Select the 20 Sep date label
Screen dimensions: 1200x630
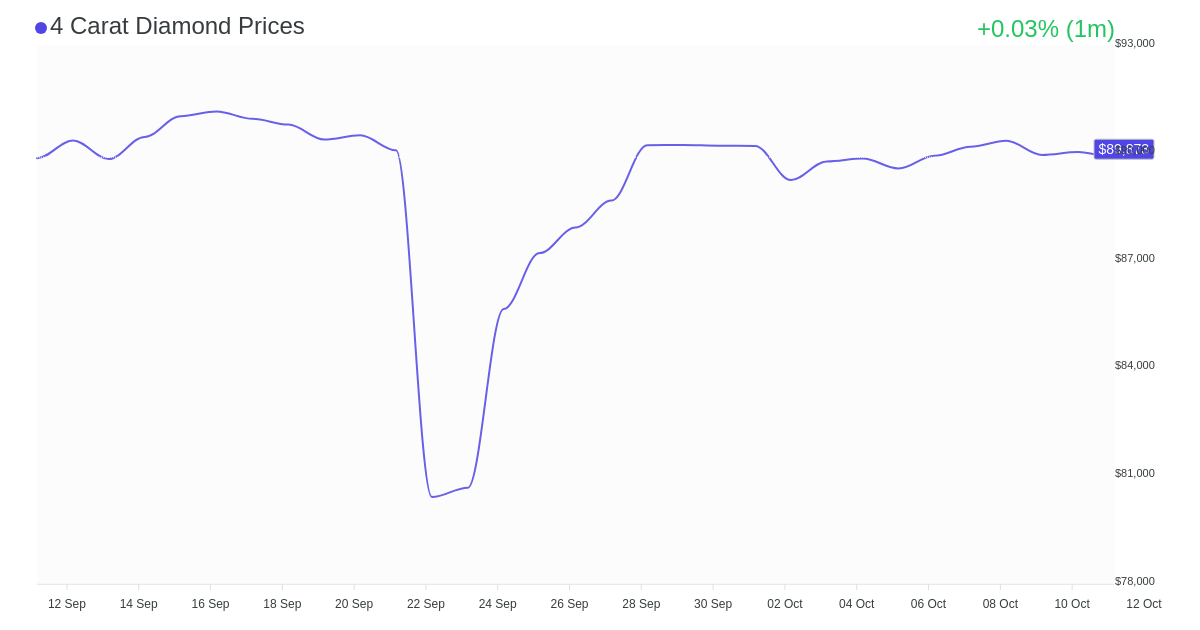point(354,604)
